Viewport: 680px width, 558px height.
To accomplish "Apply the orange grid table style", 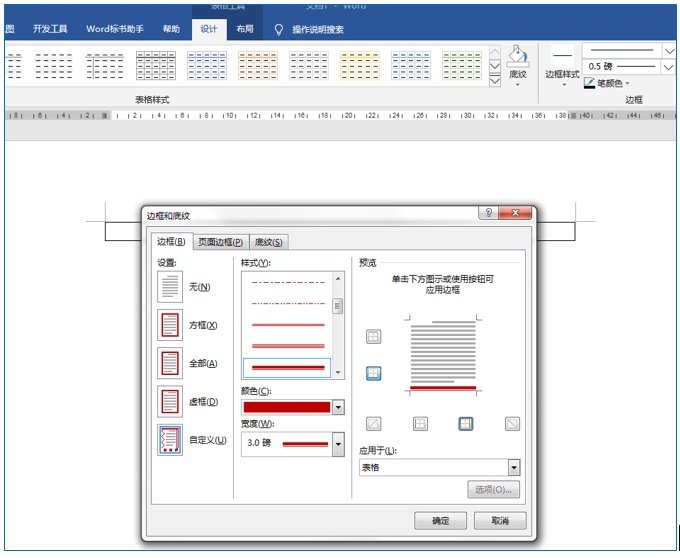I will (258, 65).
